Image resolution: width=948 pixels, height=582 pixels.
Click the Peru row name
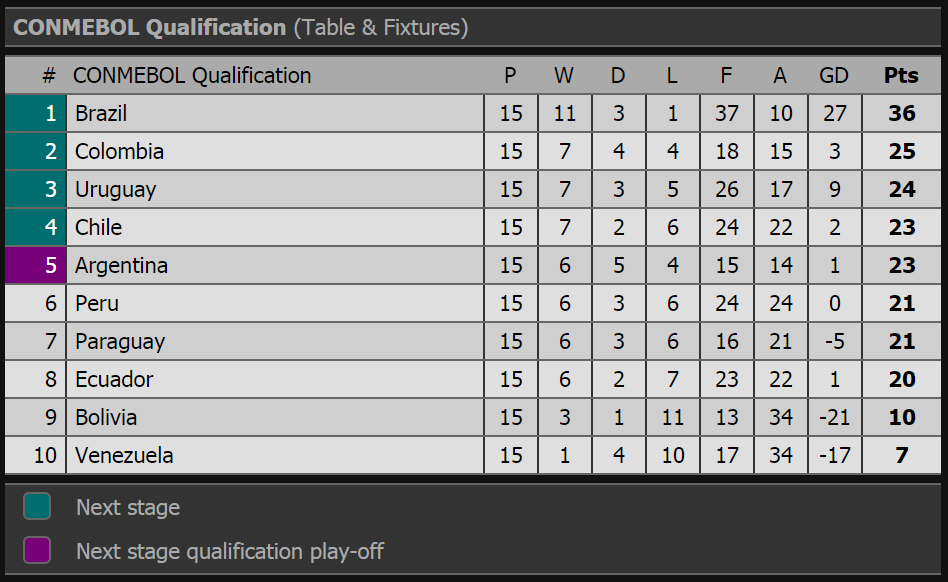click(97, 304)
